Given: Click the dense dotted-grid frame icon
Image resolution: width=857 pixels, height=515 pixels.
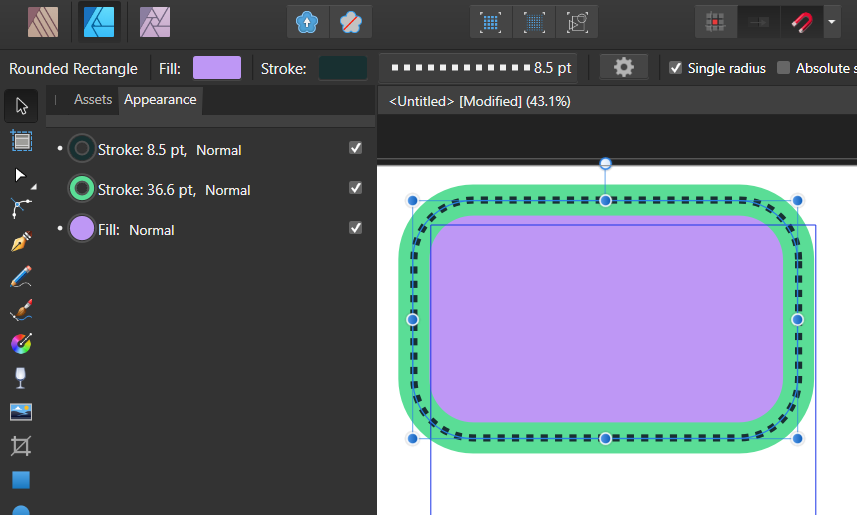Looking at the screenshot, I should click(534, 22).
